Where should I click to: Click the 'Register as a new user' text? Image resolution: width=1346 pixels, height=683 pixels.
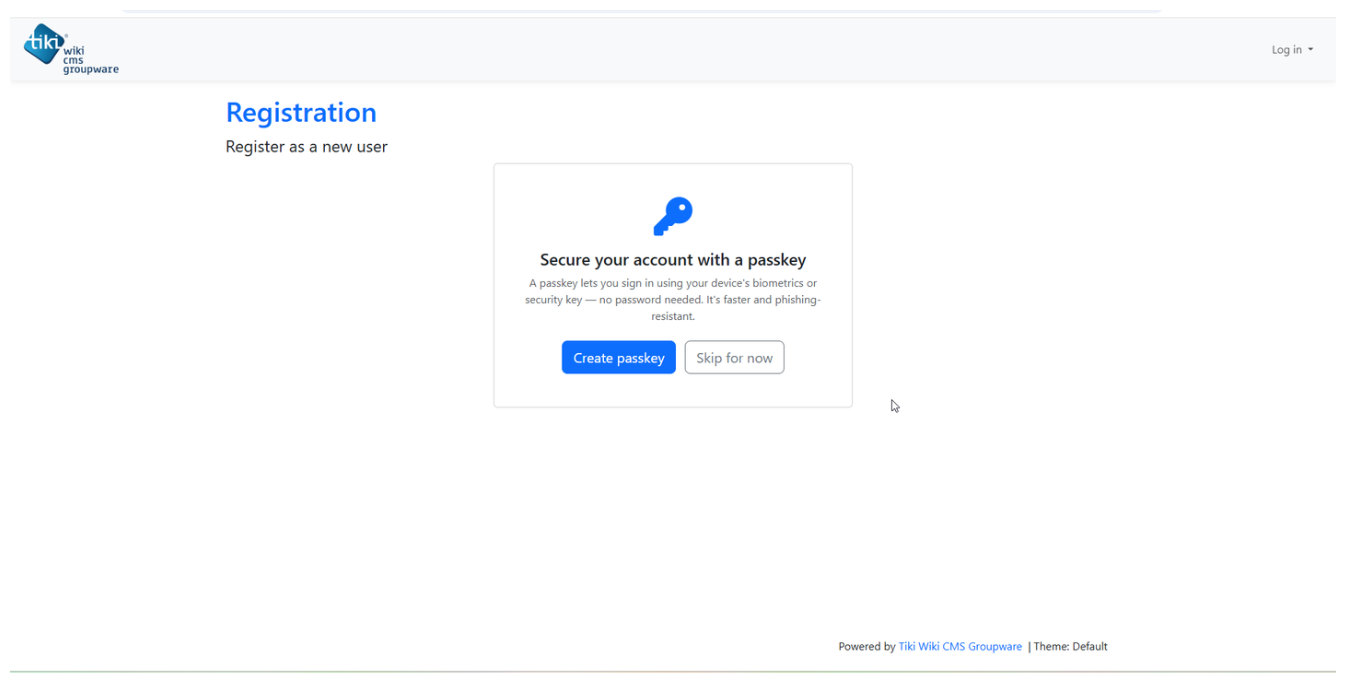click(306, 147)
